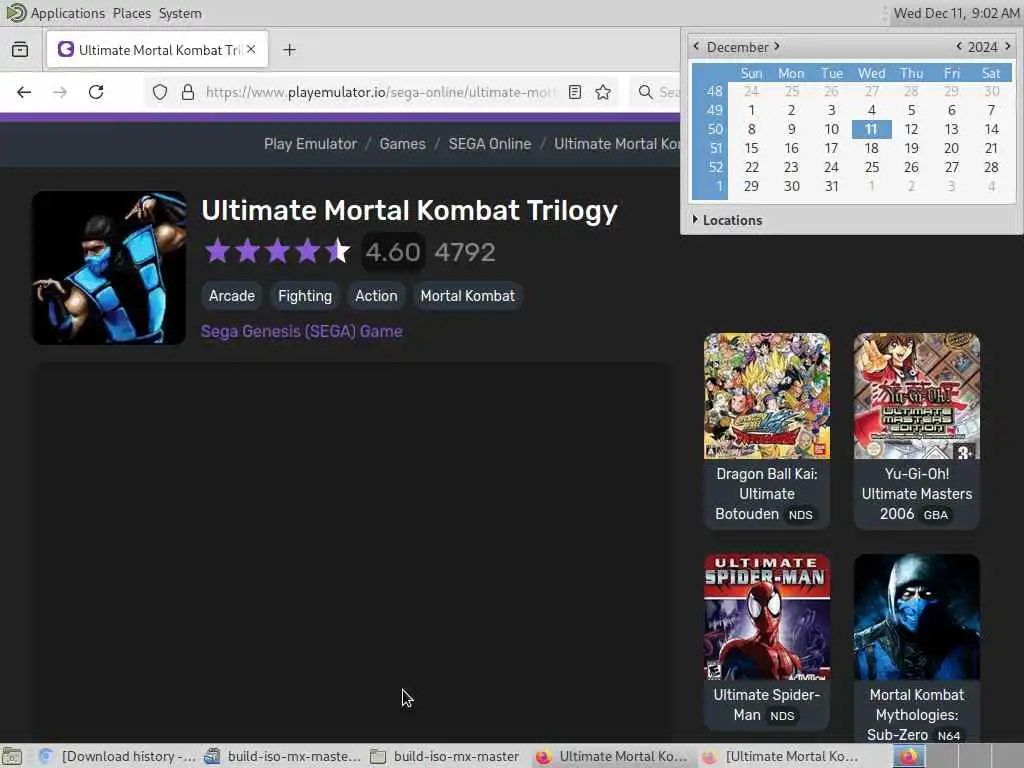This screenshot has height=768, width=1024.
Task: Go back to the previous page
Action: 24,92
